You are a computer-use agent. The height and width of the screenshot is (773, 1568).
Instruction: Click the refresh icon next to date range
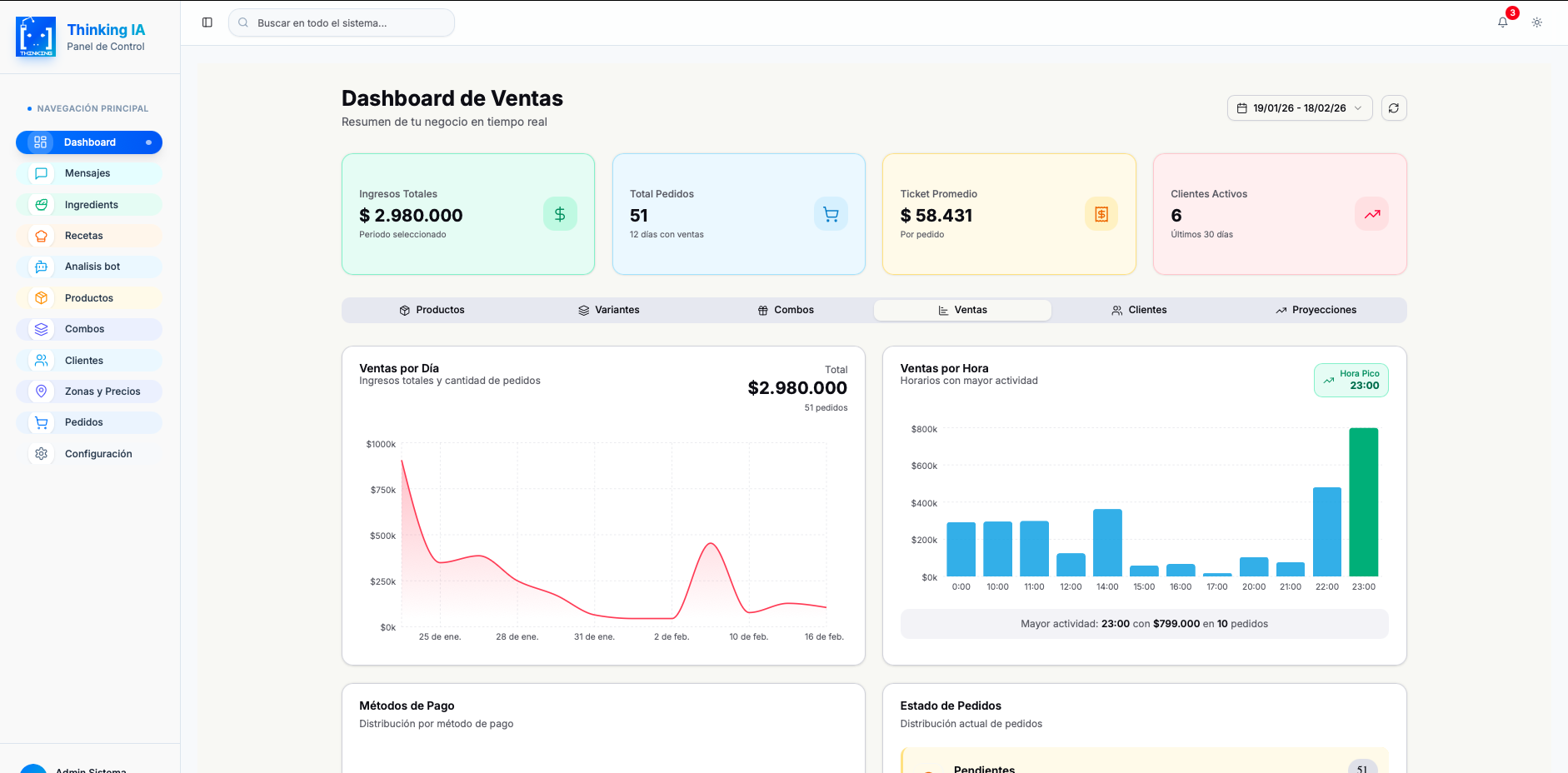[1394, 107]
